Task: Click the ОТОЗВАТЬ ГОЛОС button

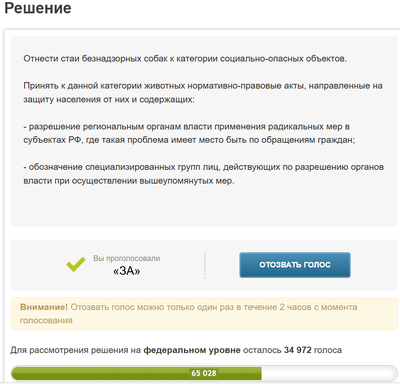Action: 295,265
